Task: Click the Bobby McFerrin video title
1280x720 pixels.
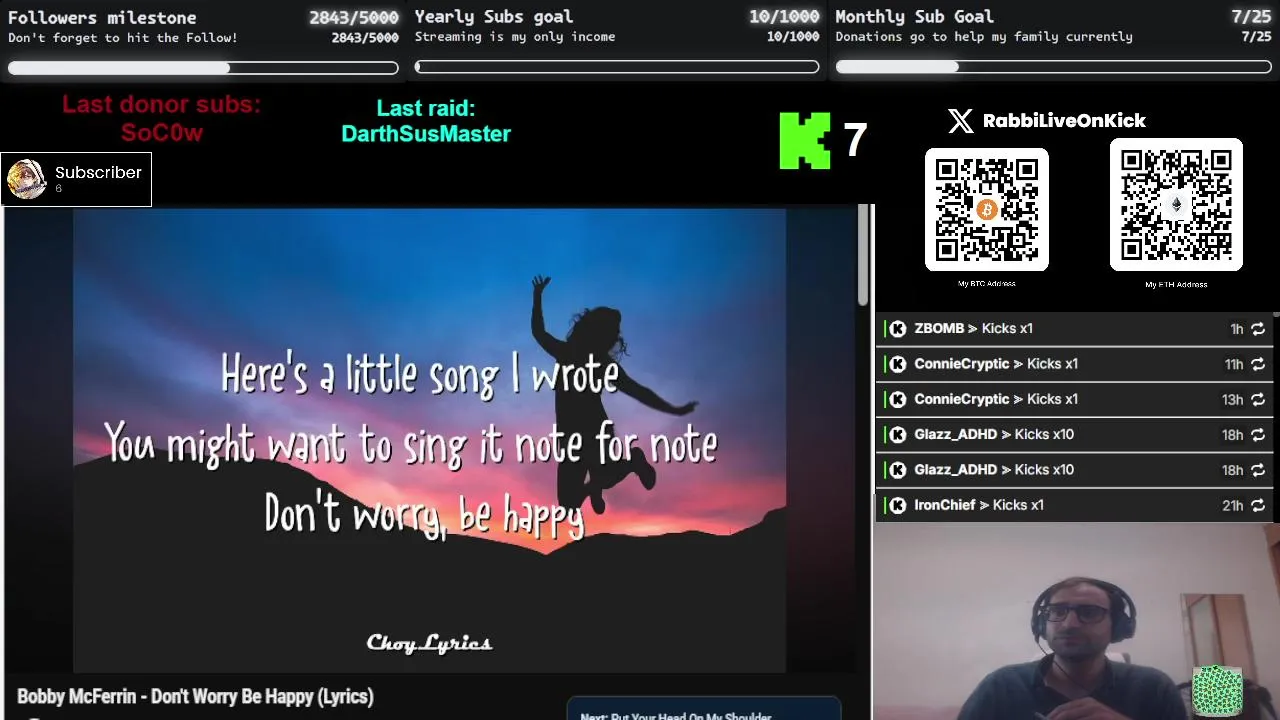Action: pyautogui.click(x=195, y=697)
